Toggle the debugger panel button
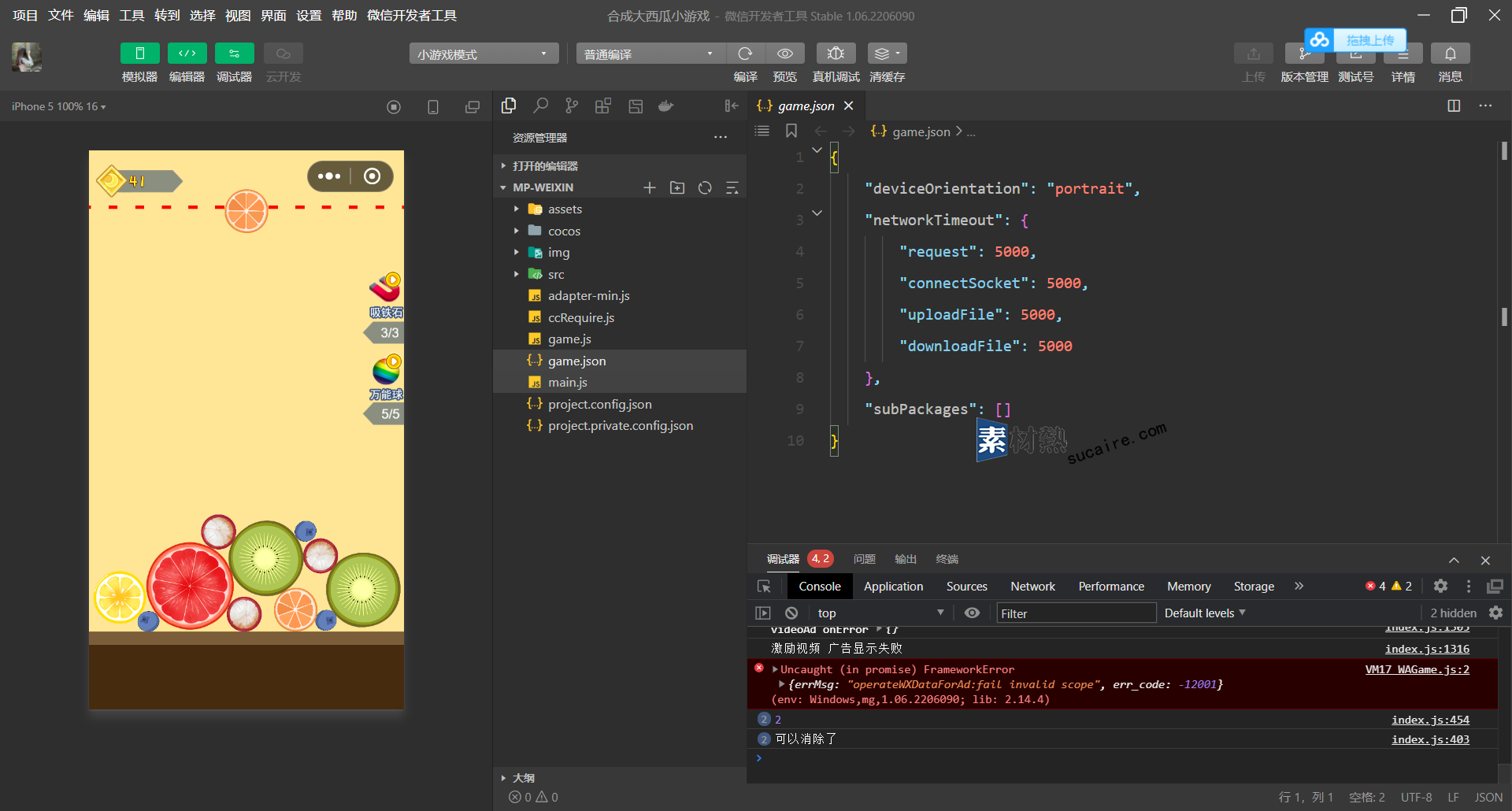1512x811 pixels. click(234, 54)
